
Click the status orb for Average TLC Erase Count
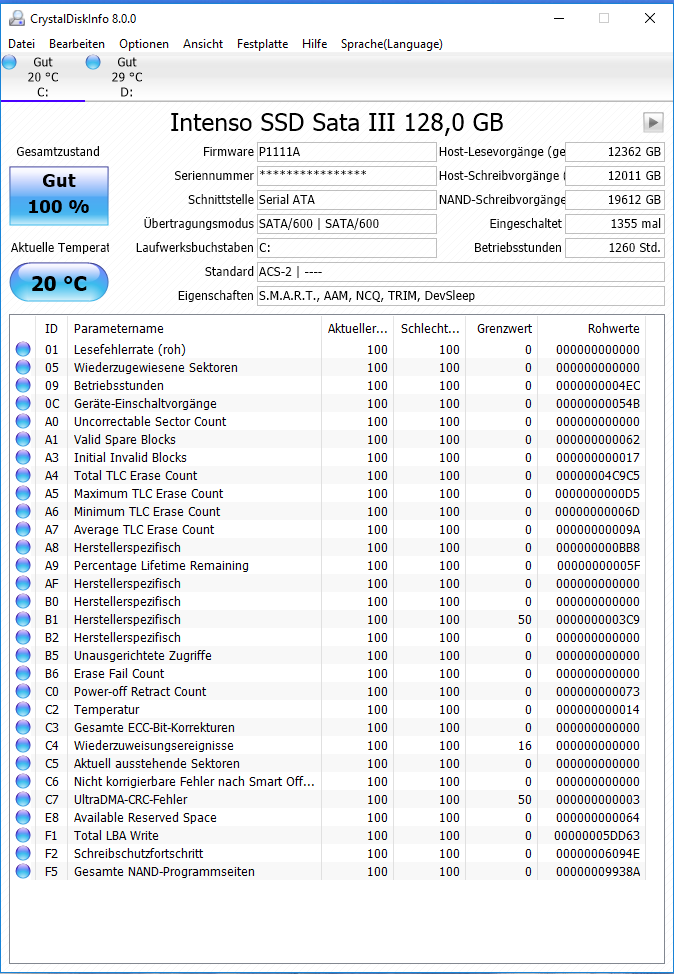(23, 530)
